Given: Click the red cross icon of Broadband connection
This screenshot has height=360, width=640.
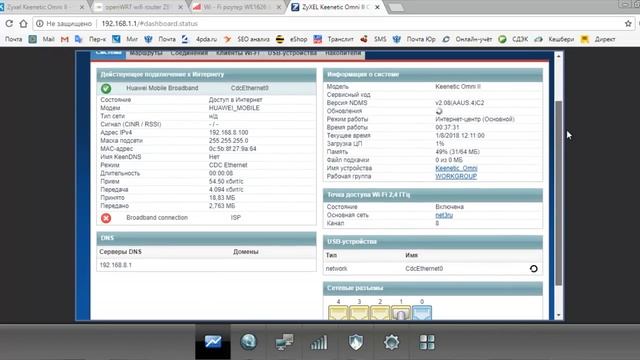Looking at the screenshot, I should coord(106,218).
